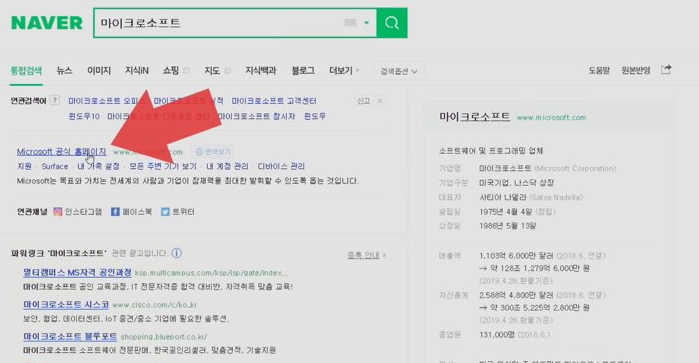699x363 pixels.
Task: Open the 디바이스 관리 sublink
Action: tap(281, 166)
